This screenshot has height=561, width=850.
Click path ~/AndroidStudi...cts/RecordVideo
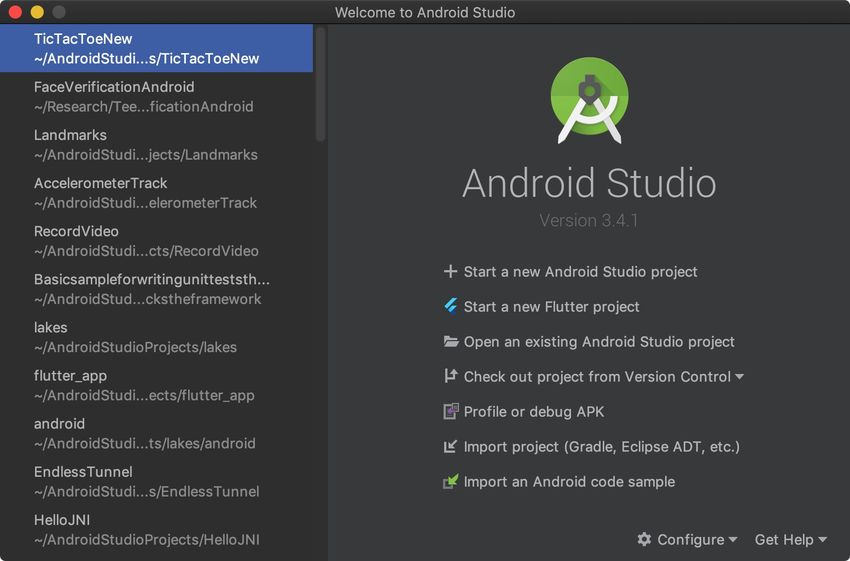pyautogui.click(x=146, y=251)
